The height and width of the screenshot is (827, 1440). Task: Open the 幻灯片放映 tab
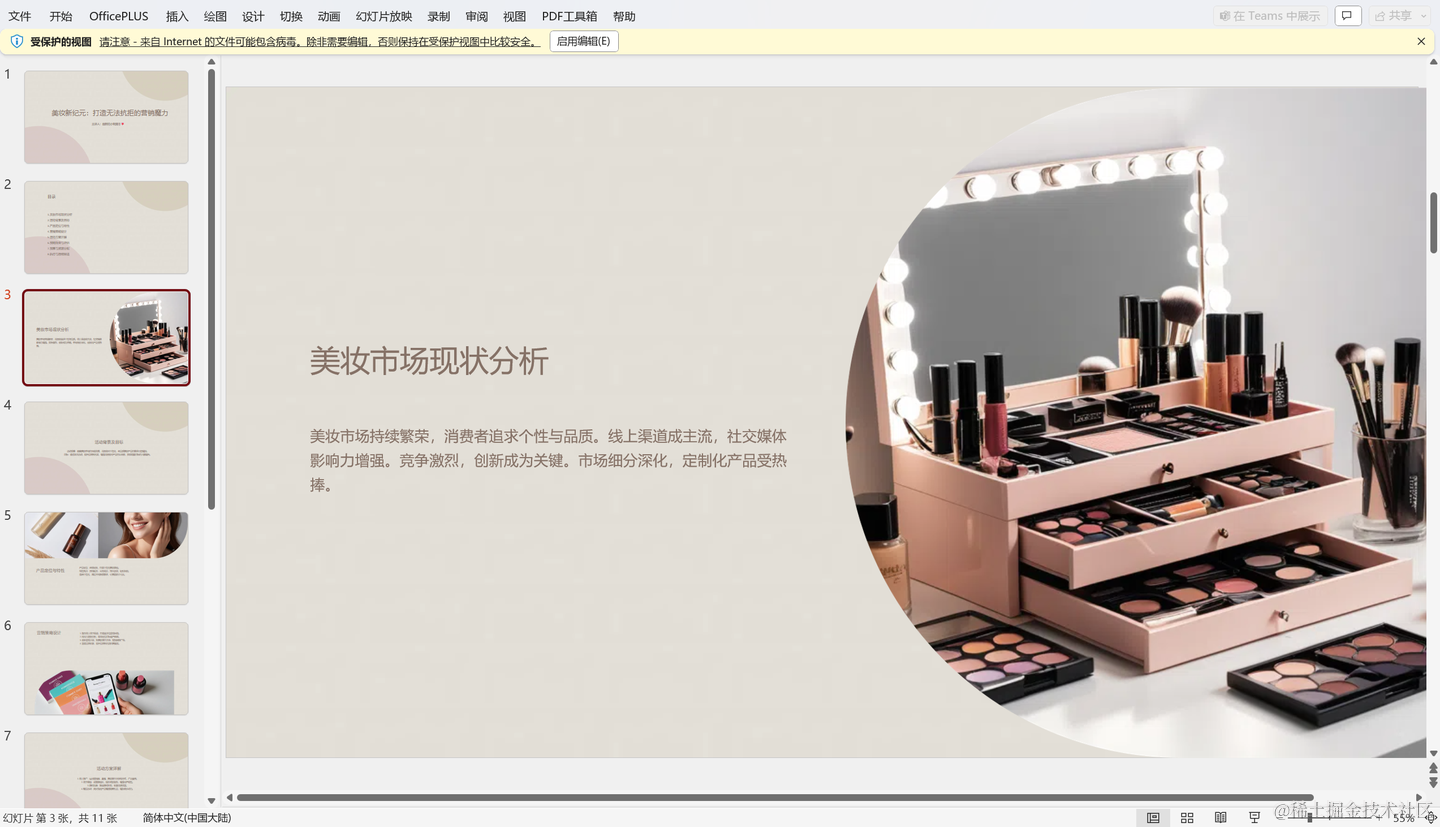click(384, 16)
